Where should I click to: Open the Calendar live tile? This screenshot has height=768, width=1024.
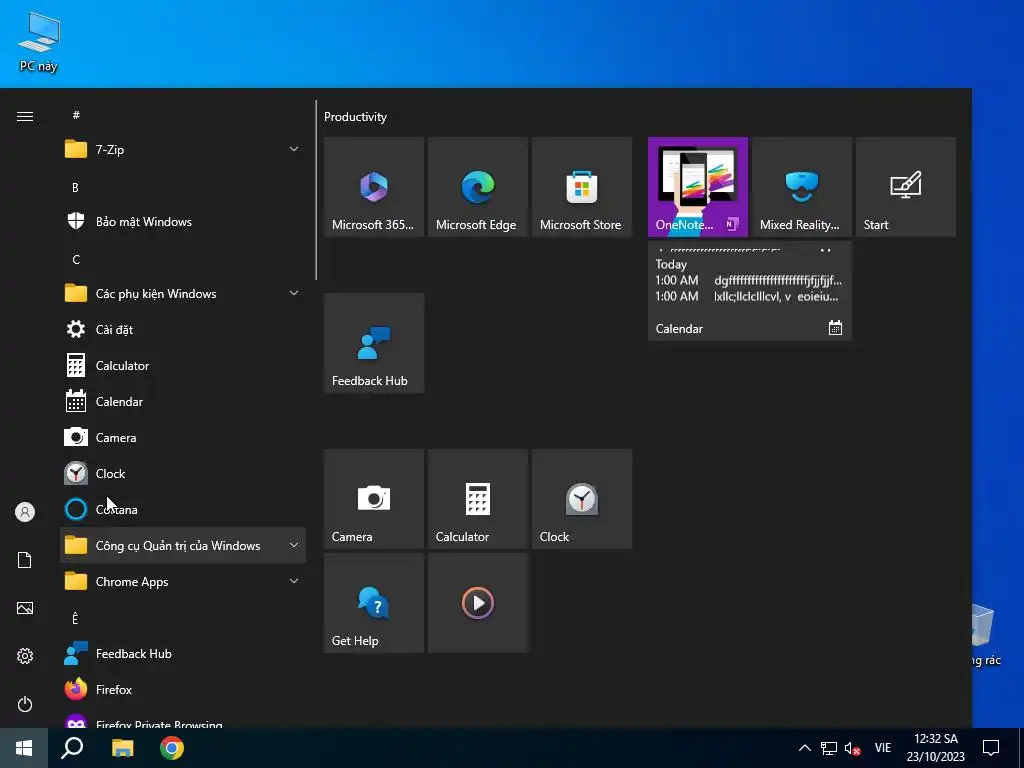click(x=749, y=291)
